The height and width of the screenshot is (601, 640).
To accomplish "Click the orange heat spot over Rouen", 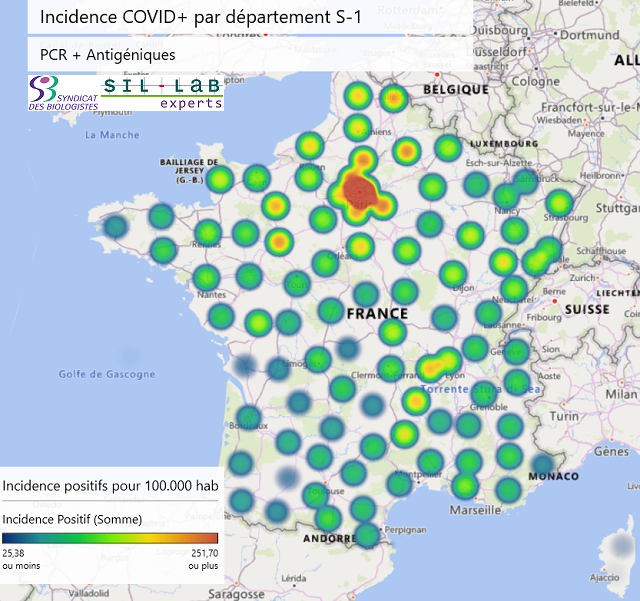I will point(309,145).
